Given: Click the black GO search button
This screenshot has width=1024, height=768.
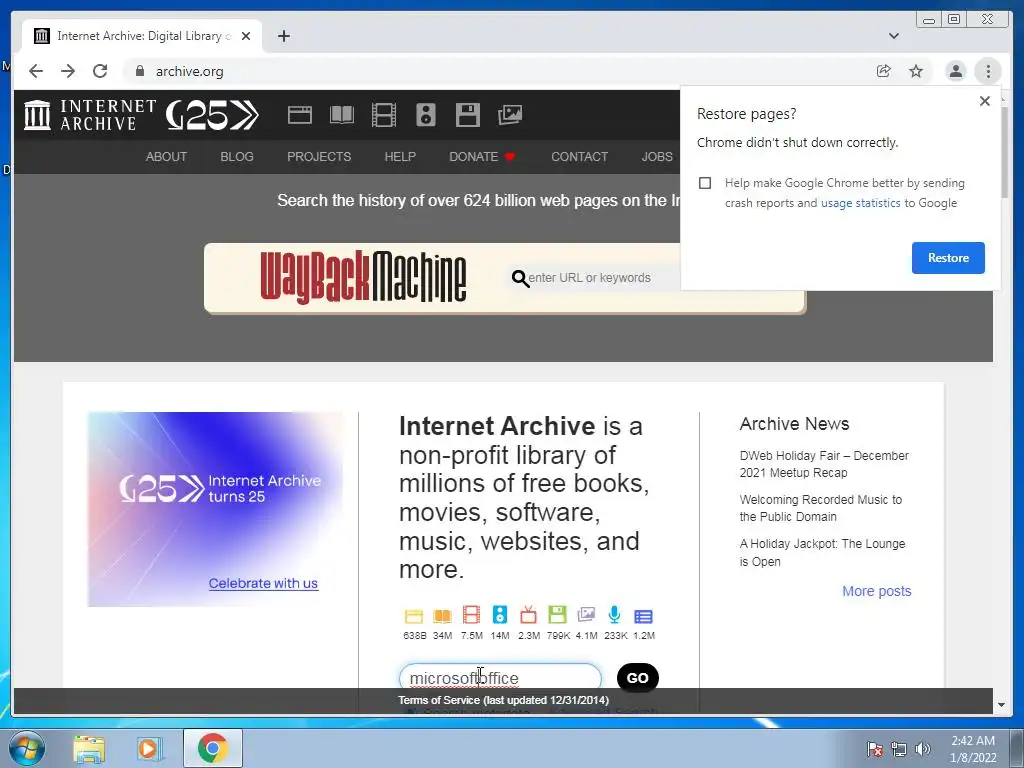Looking at the screenshot, I should coord(637,678).
